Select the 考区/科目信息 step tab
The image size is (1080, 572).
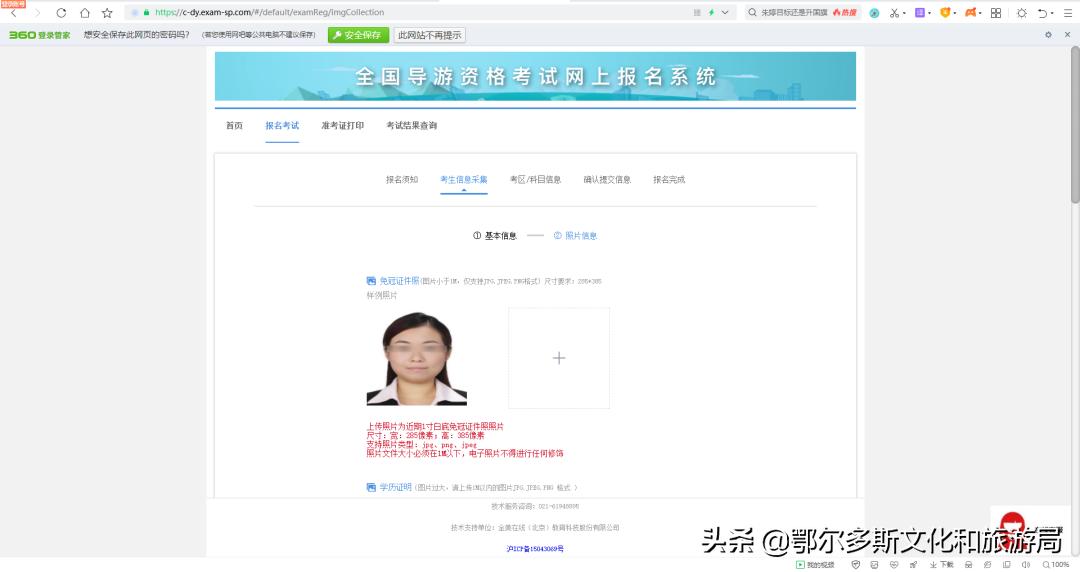pos(535,179)
